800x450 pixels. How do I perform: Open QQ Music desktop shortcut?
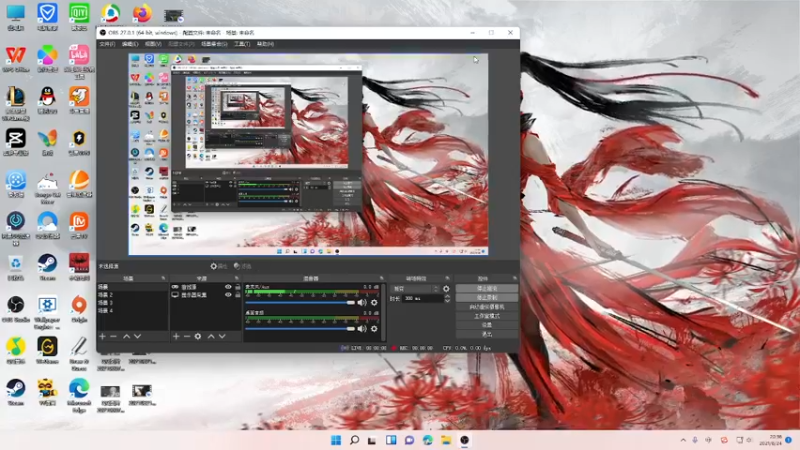pyautogui.click(x=16, y=350)
